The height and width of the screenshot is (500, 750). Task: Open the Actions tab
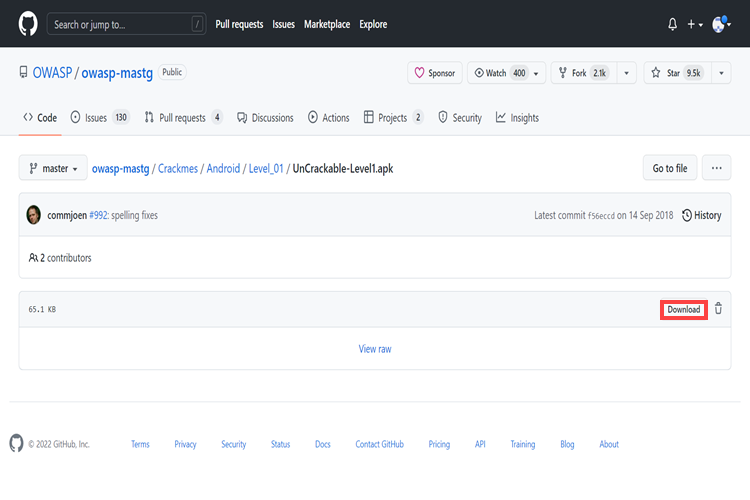(329, 117)
